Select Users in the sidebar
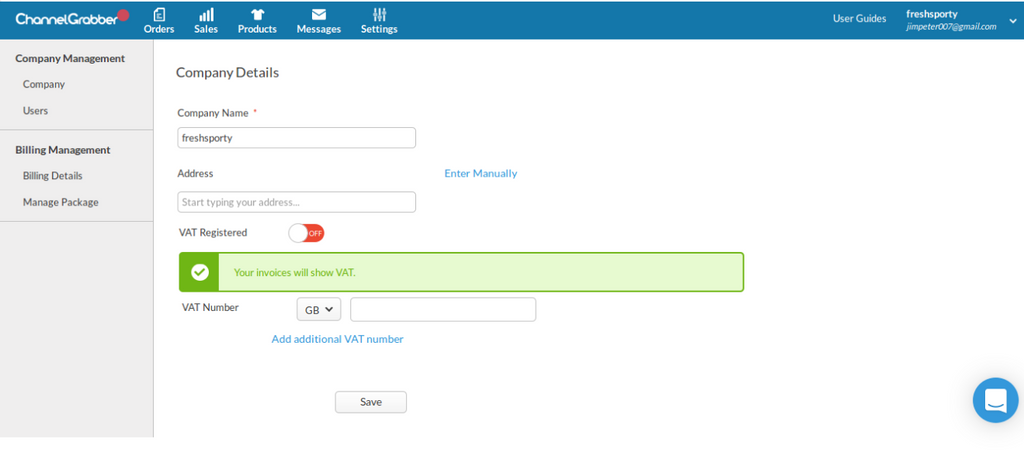The width and height of the screenshot is (1024, 456). tap(36, 111)
